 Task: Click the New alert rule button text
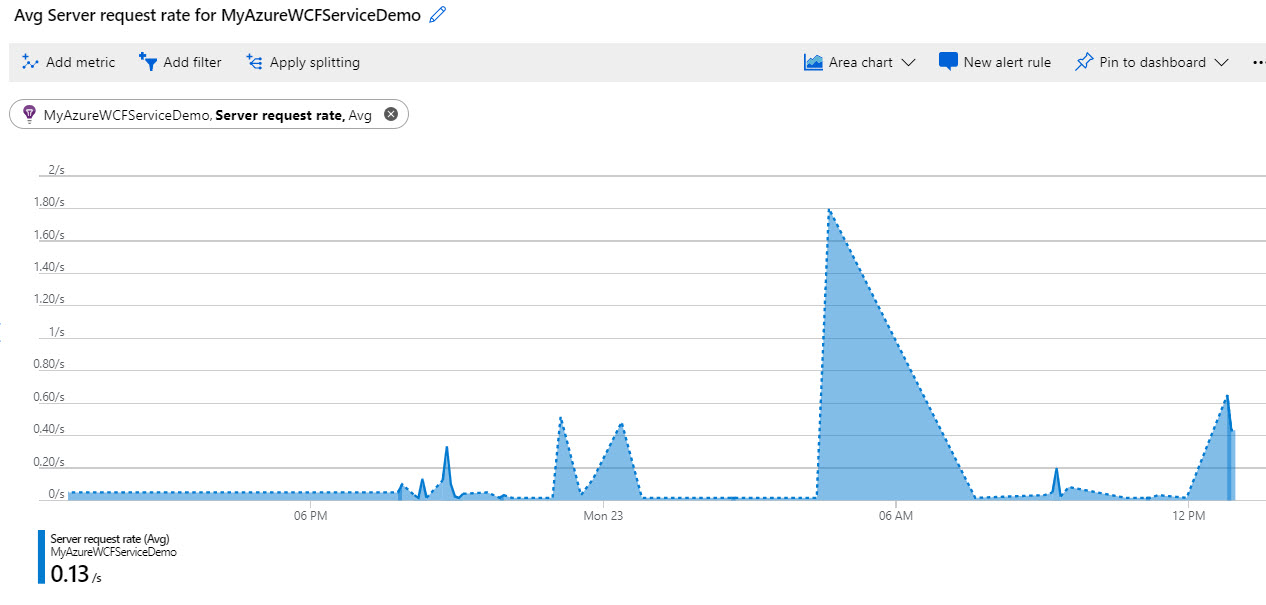(x=1007, y=62)
